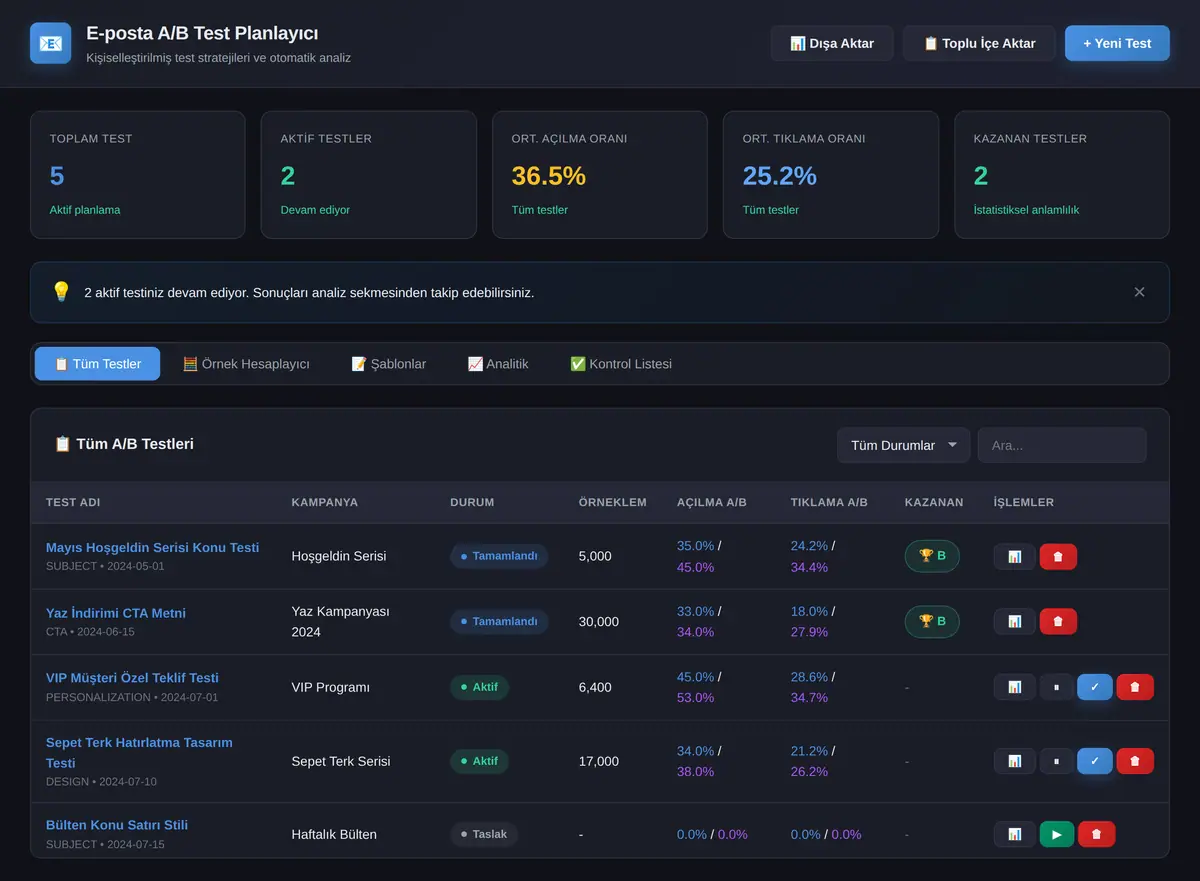Start the Bülten Konu Satırı Stili test
This screenshot has width=1200, height=881.
pos(1057,834)
